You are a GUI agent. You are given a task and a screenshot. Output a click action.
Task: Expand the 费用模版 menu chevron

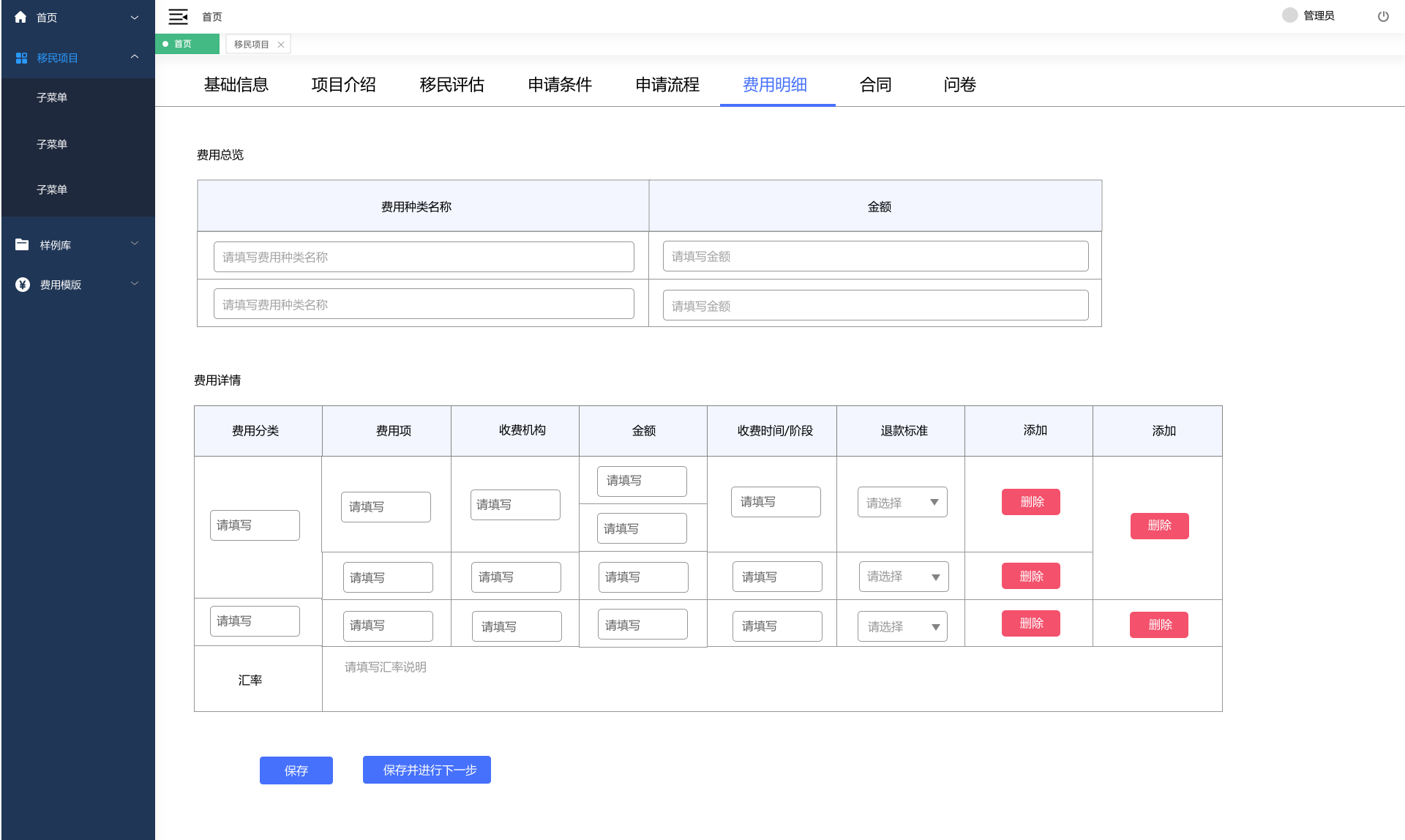(135, 284)
